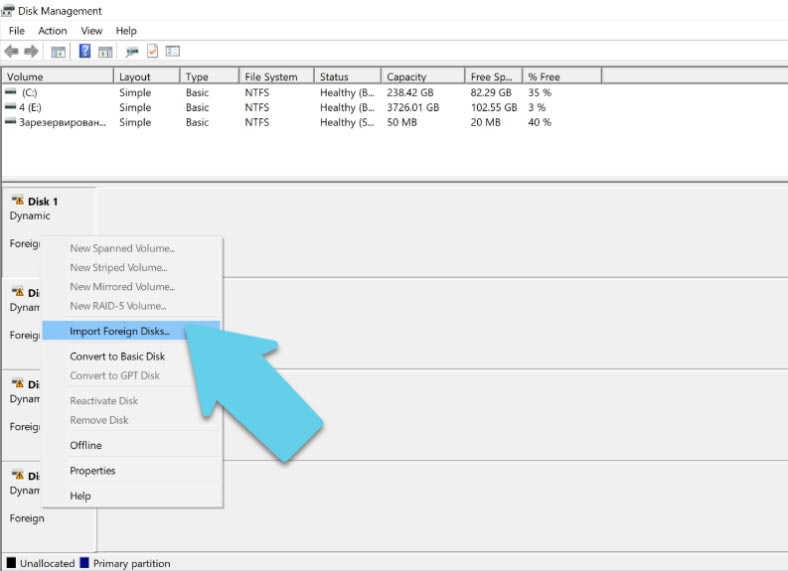Viewport: 788px width, 571px height.
Task: Select the Зарезервирован... volume name
Action: (x=62, y=123)
